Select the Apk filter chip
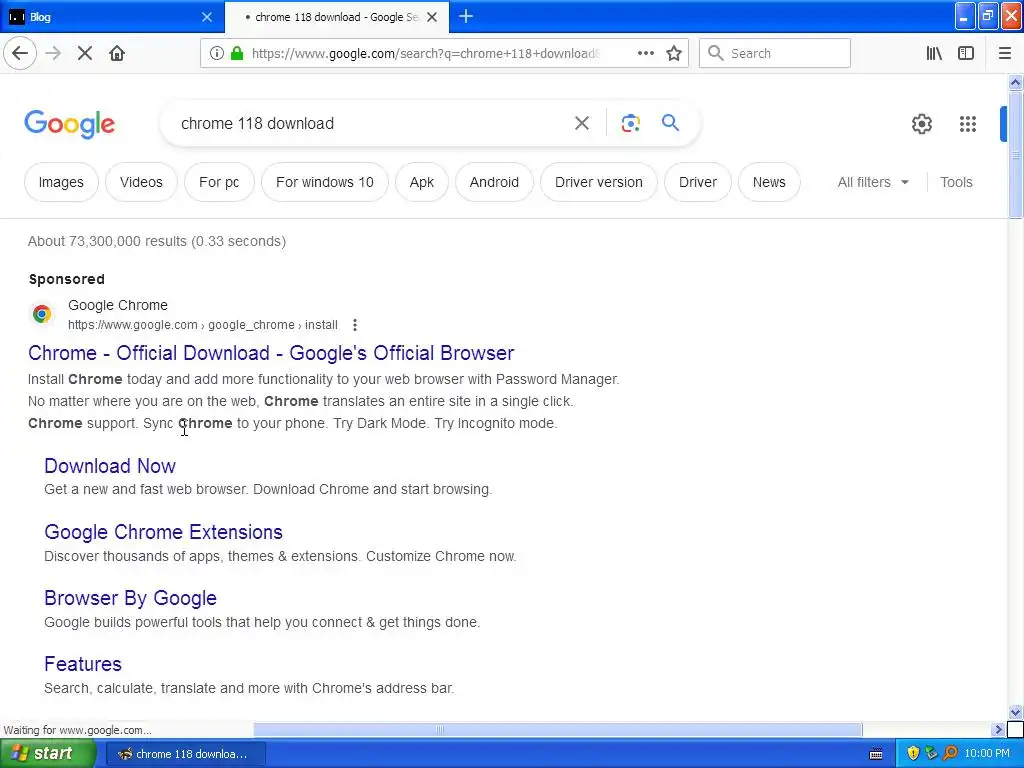The width and height of the screenshot is (1024, 768). click(421, 182)
